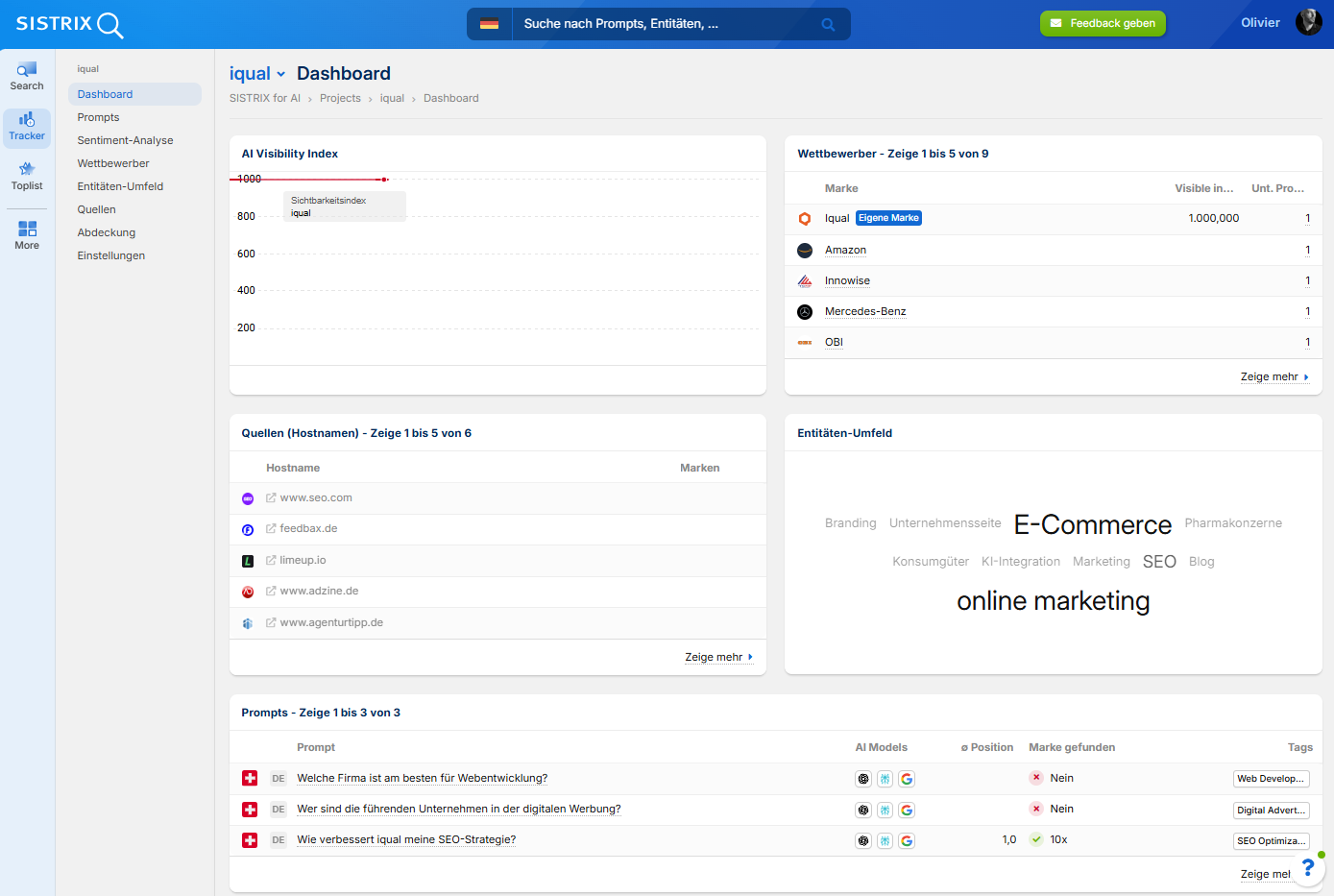Open the help question mark bubble
Screen dimensions: 1334x896
(1307, 868)
